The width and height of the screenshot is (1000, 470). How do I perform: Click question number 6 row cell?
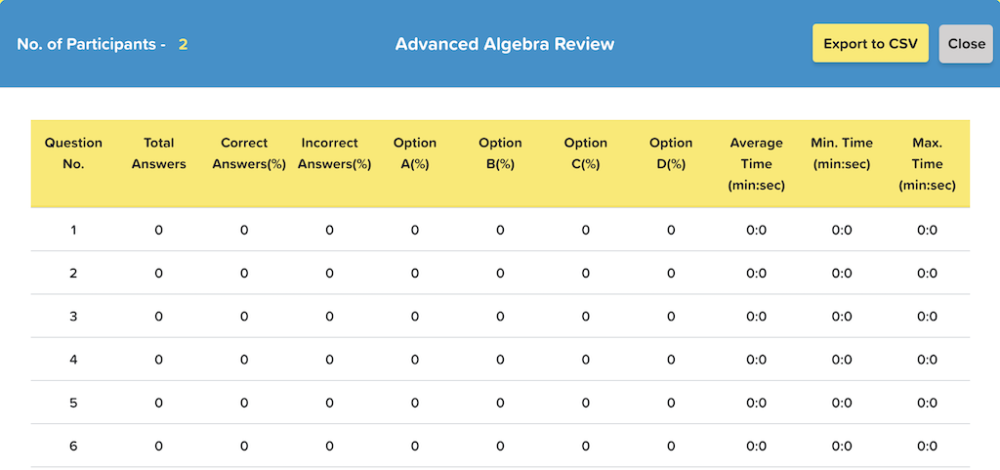coord(73,446)
